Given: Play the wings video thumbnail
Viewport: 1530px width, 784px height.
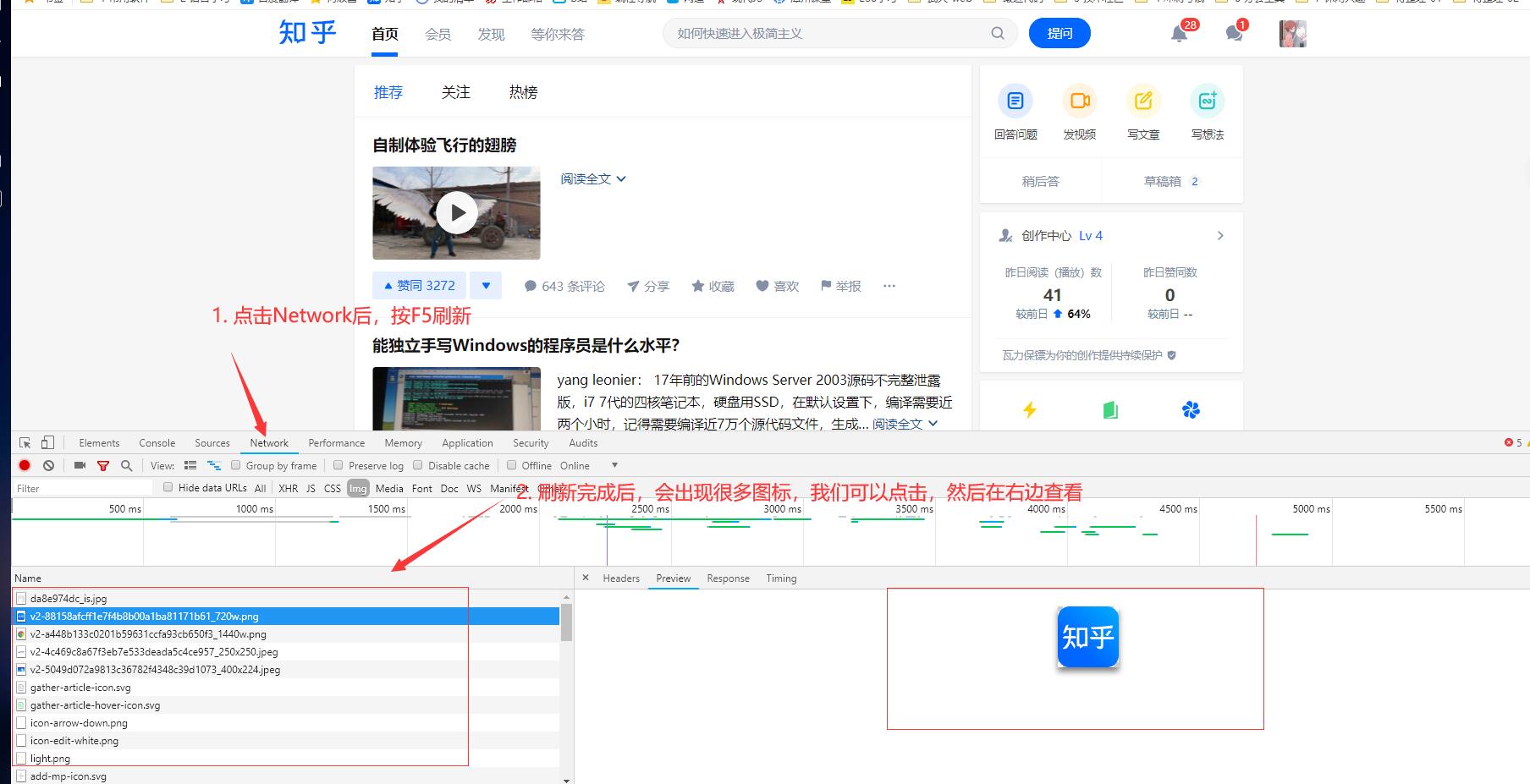Looking at the screenshot, I should [x=457, y=213].
